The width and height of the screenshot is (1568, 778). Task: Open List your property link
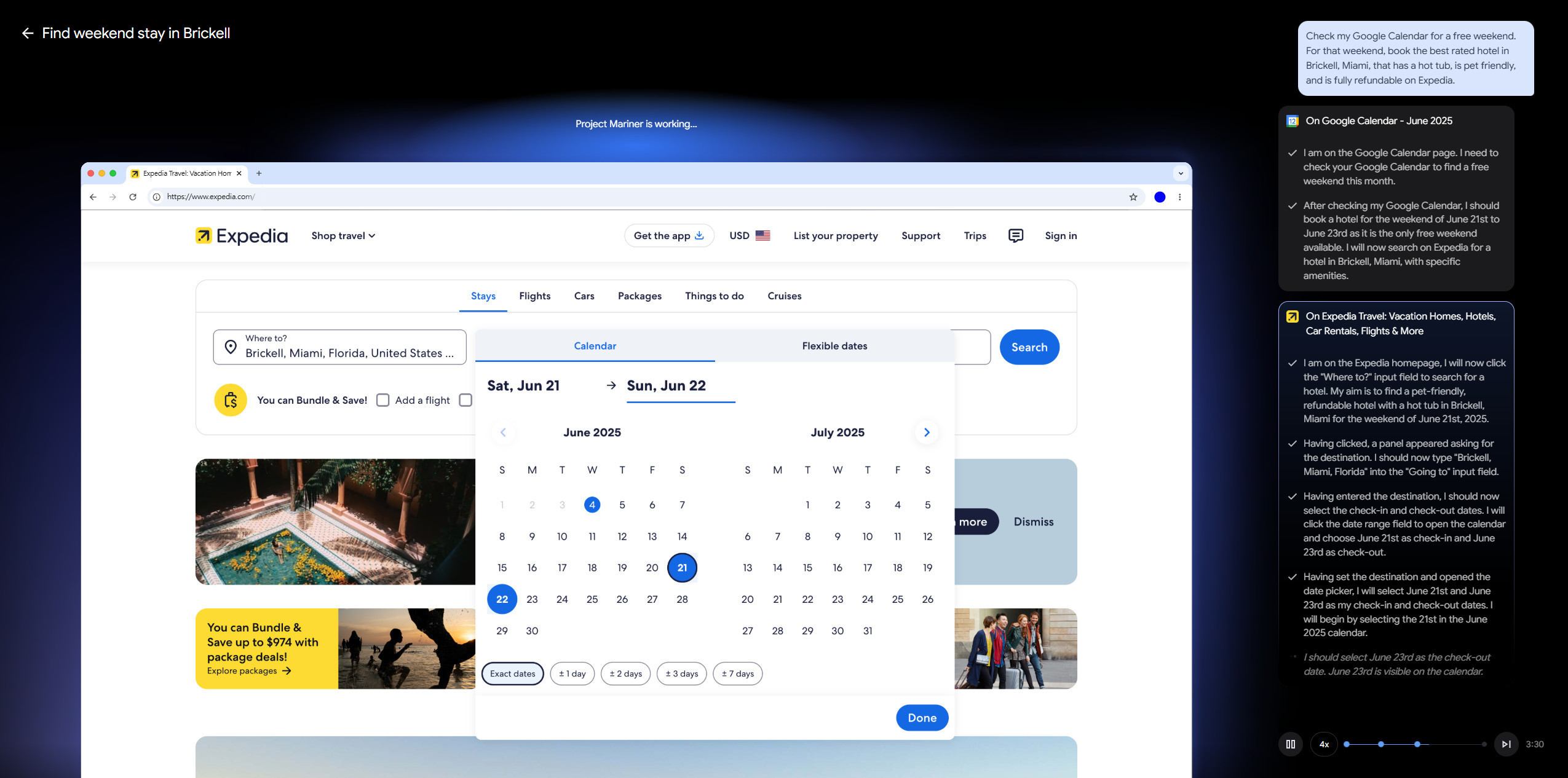(836, 236)
